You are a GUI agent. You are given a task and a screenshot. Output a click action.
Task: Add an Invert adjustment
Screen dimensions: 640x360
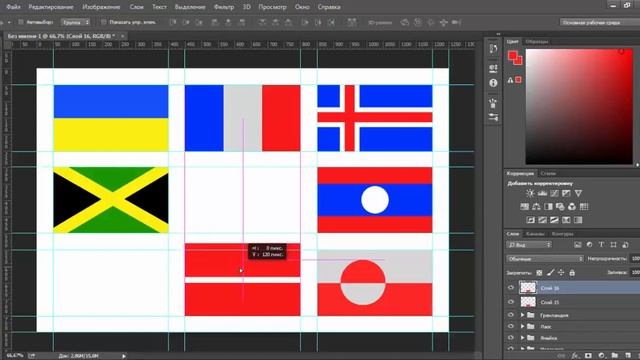pos(530,220)
